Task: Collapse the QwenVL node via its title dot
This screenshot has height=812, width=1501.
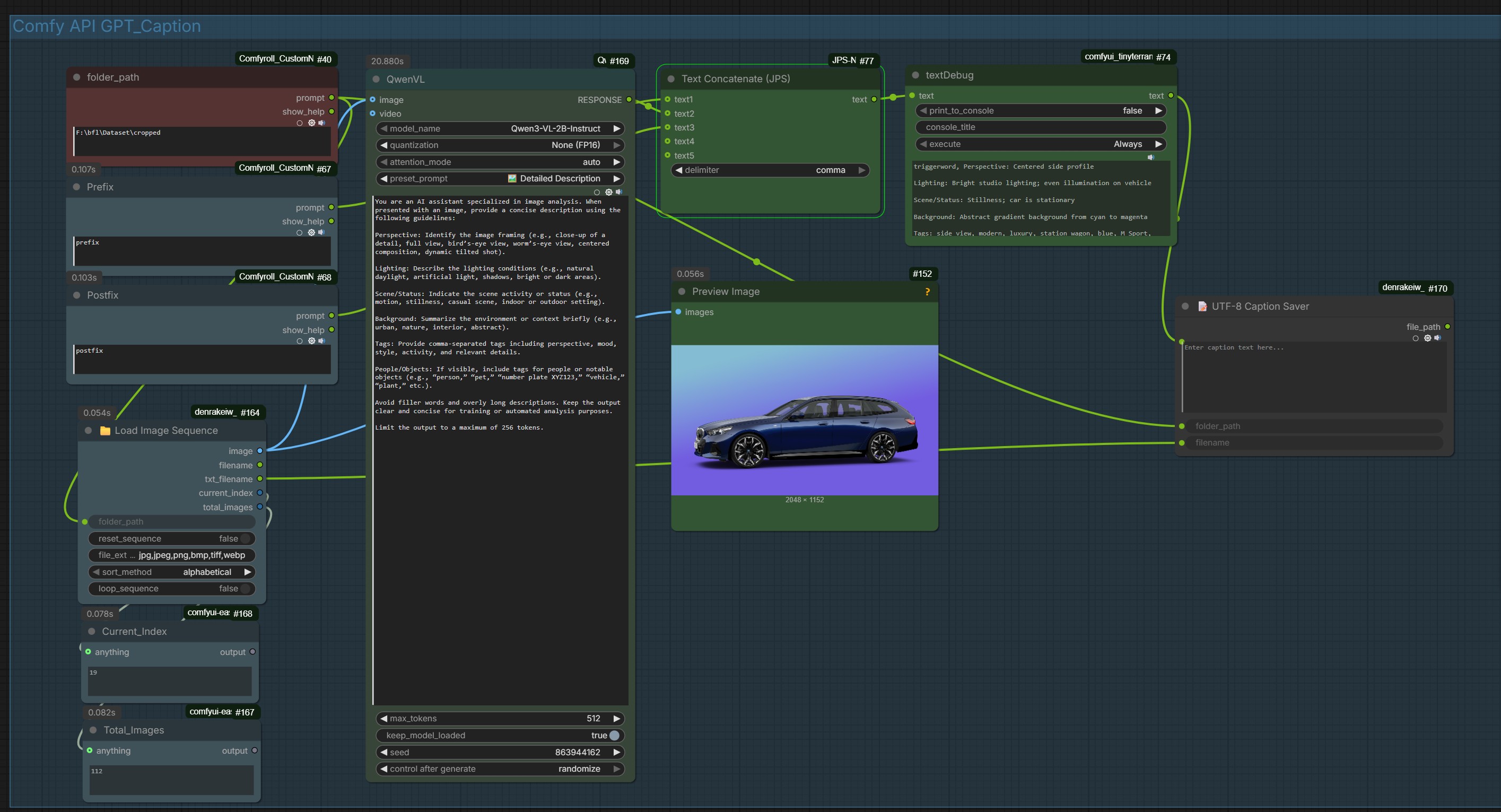Action: (377, 79)
